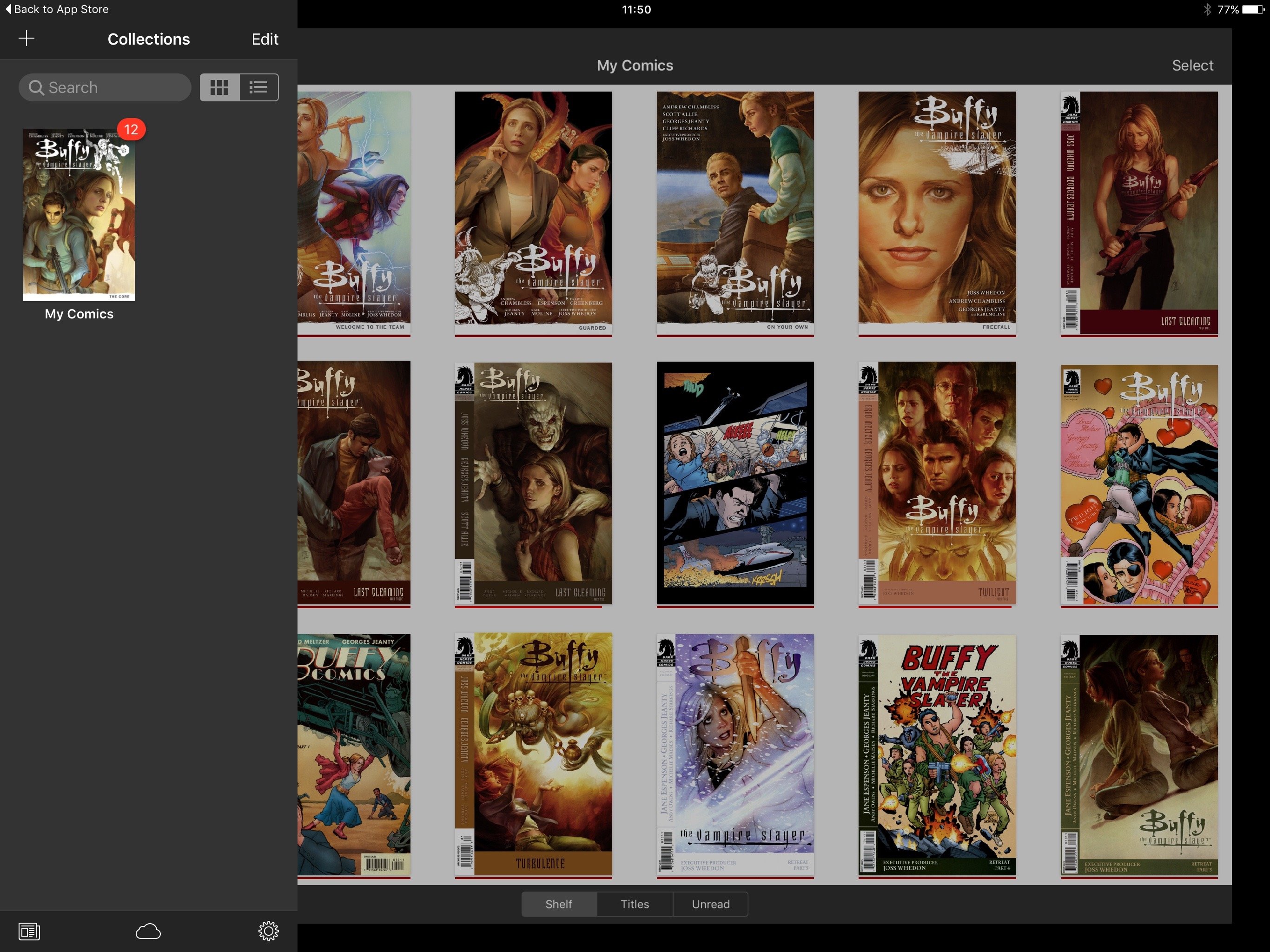Open Last Gleaming cover with bald vampire

click(533, 483)
